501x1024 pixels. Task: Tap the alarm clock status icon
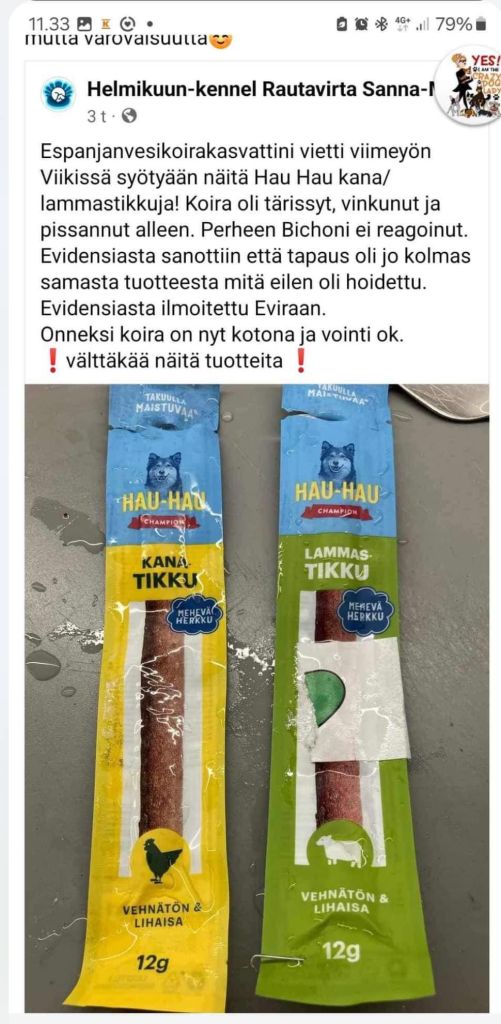(361, 25)
